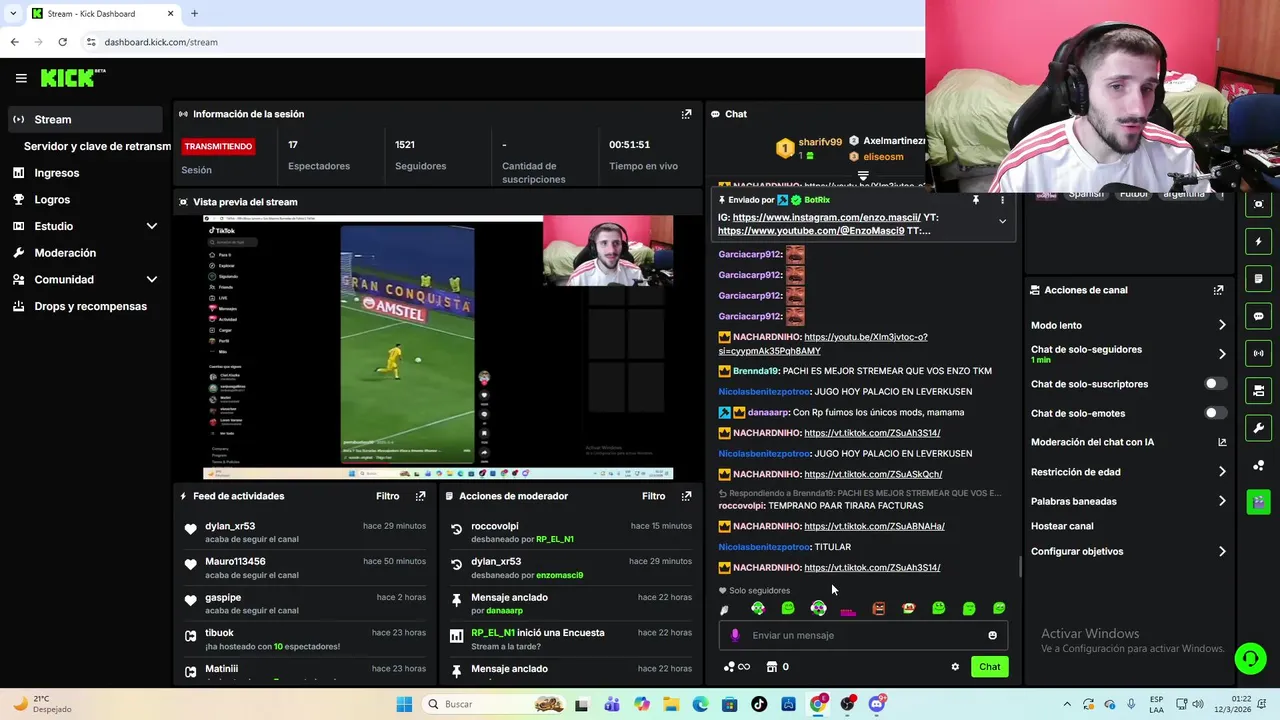Click the chat scrollbar
Viewport: 1280px width, 720px height.
[1020, 567]
